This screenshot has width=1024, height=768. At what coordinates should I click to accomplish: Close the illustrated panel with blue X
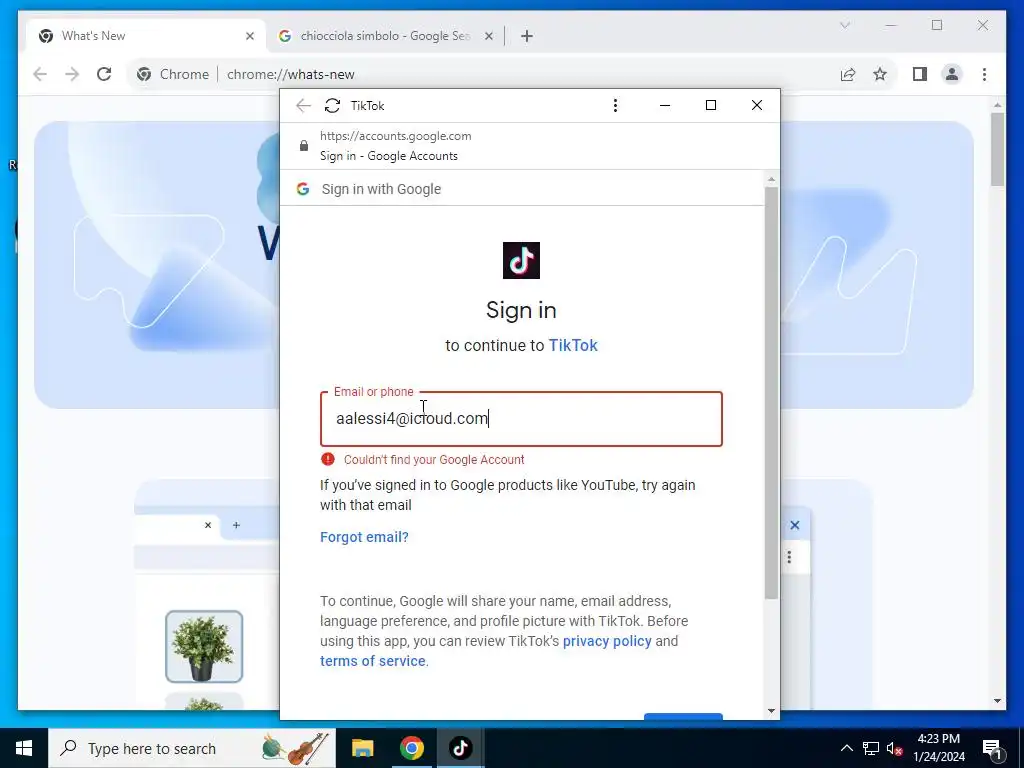pos(795,525)
